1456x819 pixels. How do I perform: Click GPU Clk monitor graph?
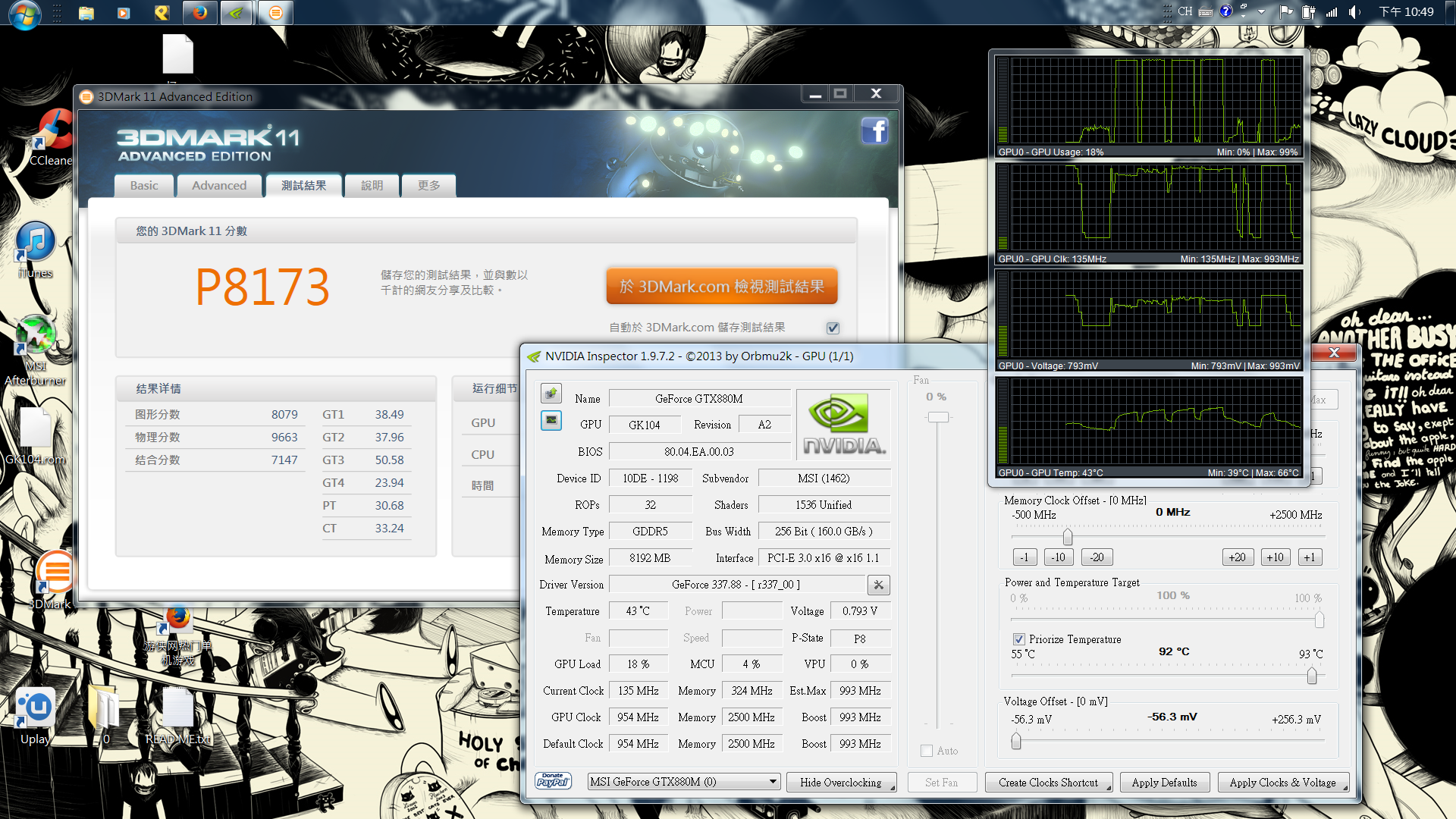point(1149,213)
